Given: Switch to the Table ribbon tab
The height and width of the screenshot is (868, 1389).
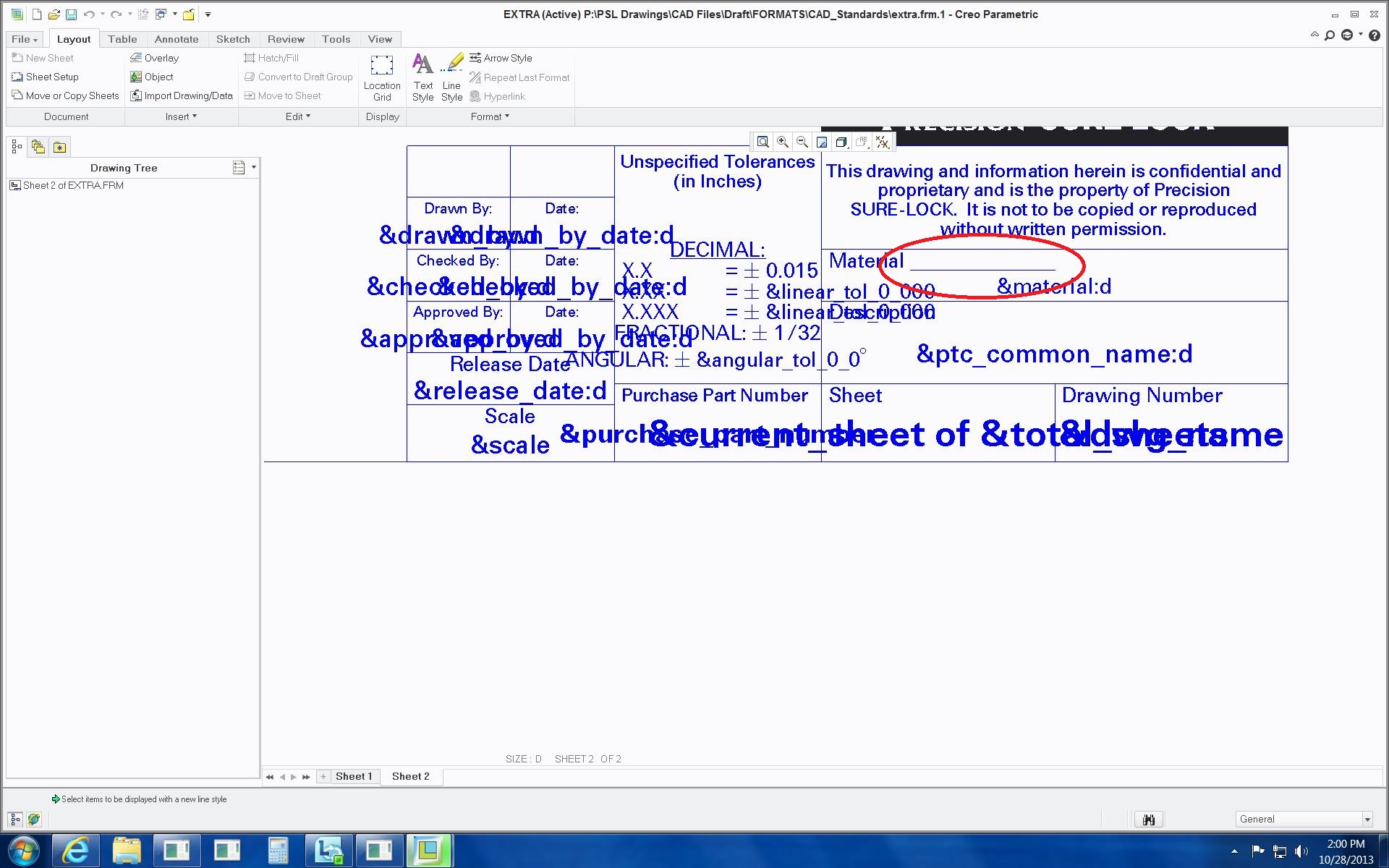Looking at the screenshot, I should (x=122, y=39).
